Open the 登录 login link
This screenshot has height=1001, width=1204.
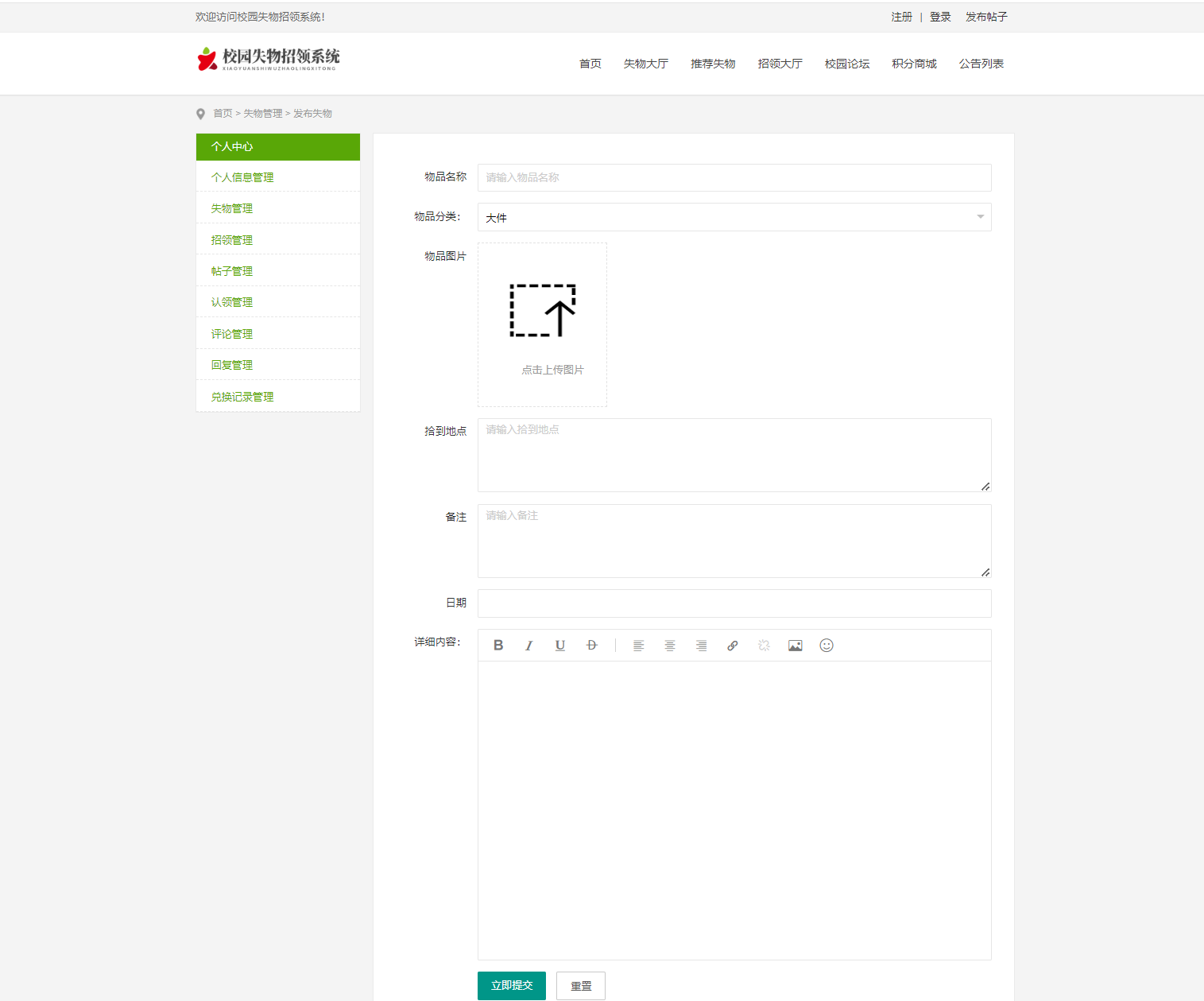[x=940, y=17]
